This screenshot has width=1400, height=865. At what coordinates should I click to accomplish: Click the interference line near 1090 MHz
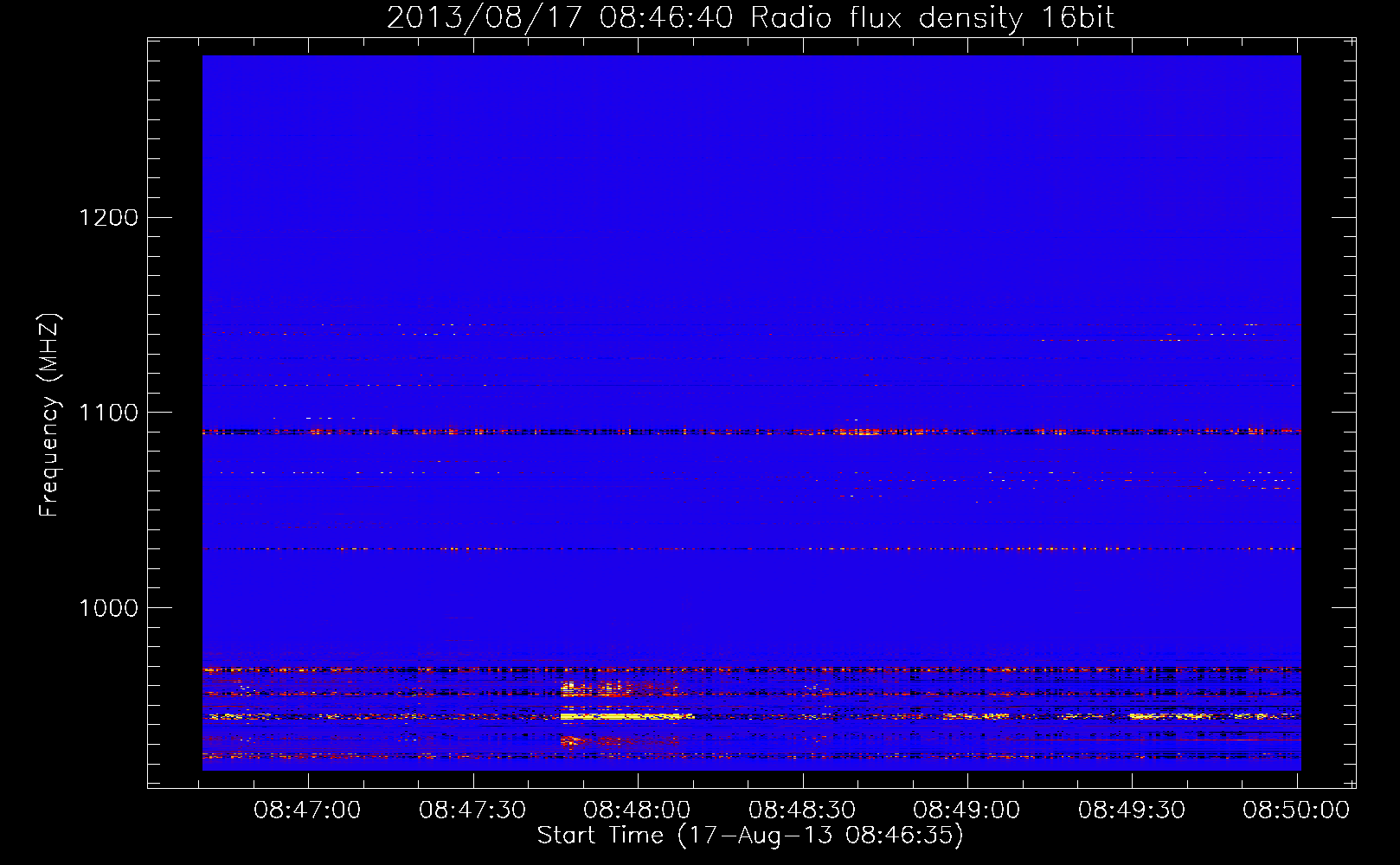point(751,431)
